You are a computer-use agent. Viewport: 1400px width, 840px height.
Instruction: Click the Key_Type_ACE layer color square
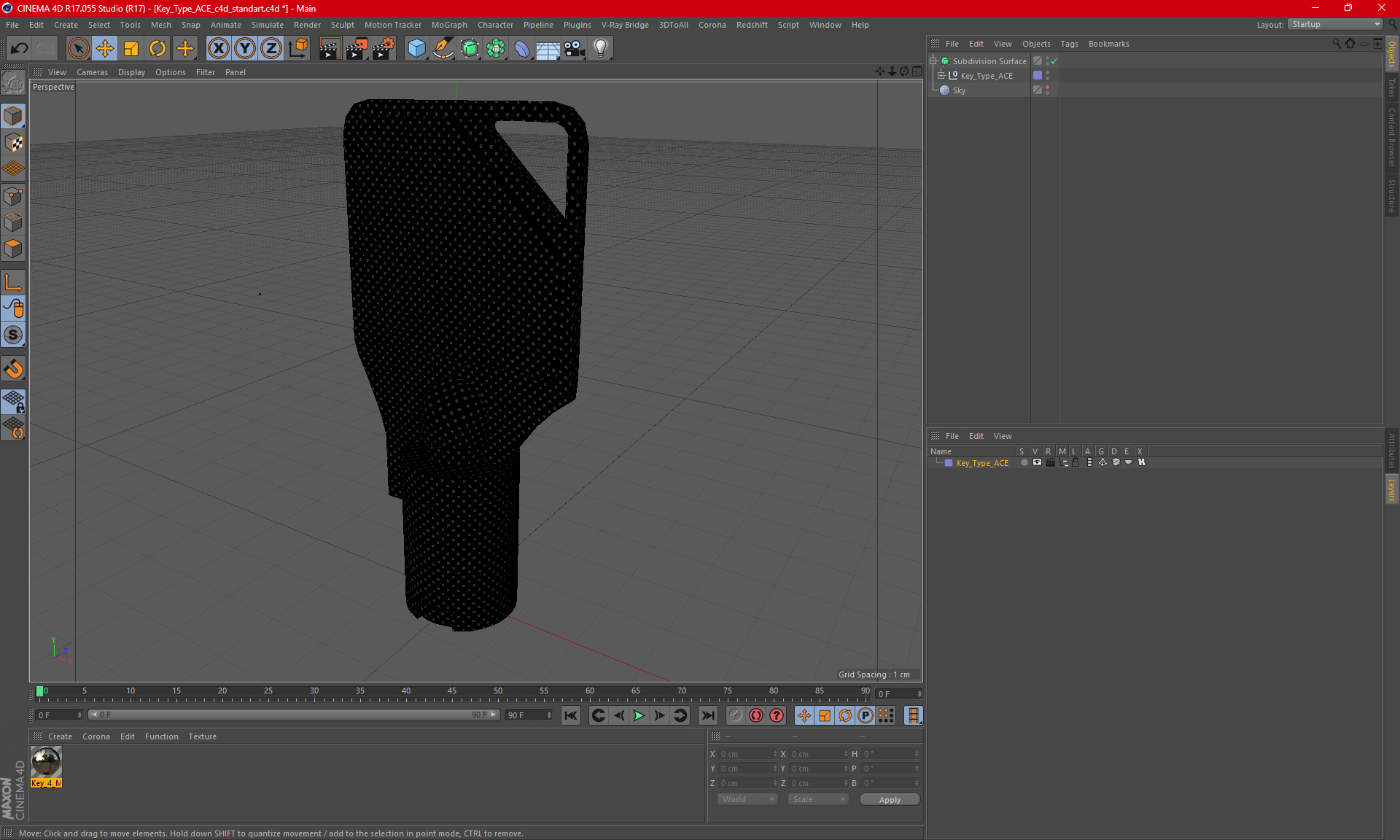pos(949,463)
